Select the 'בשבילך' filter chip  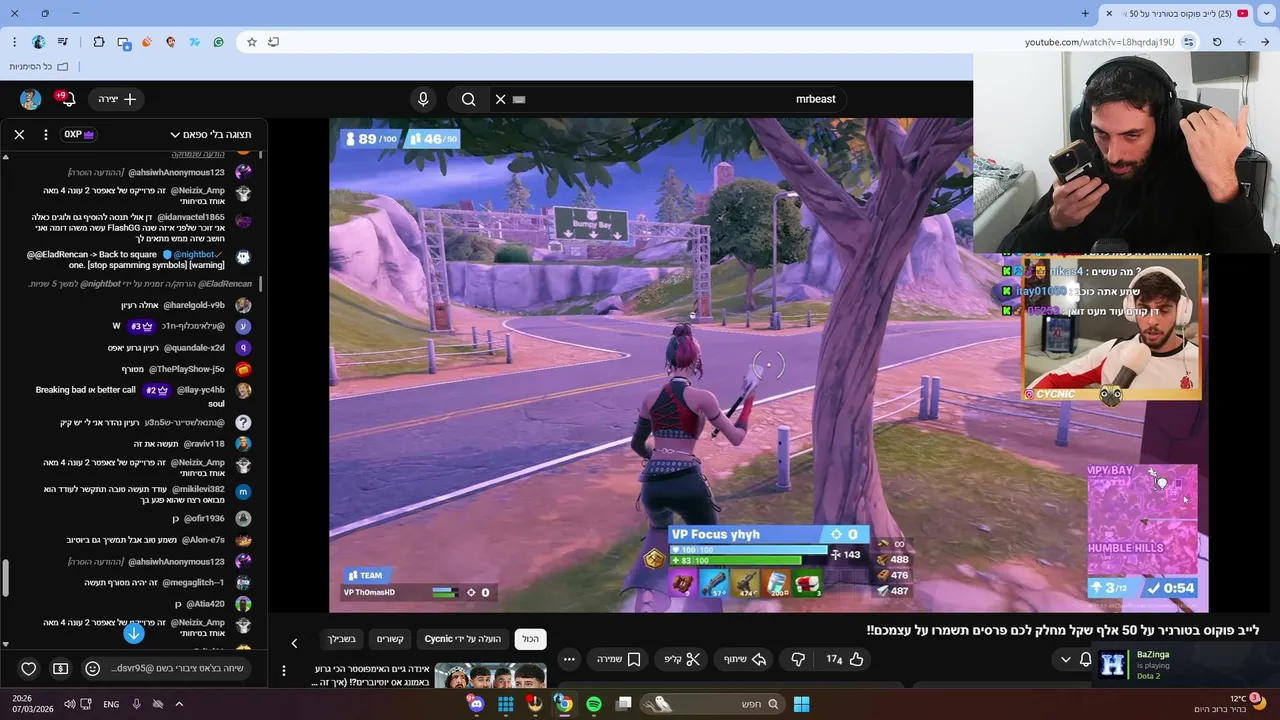pyautogui.click(x=341, y=639)
